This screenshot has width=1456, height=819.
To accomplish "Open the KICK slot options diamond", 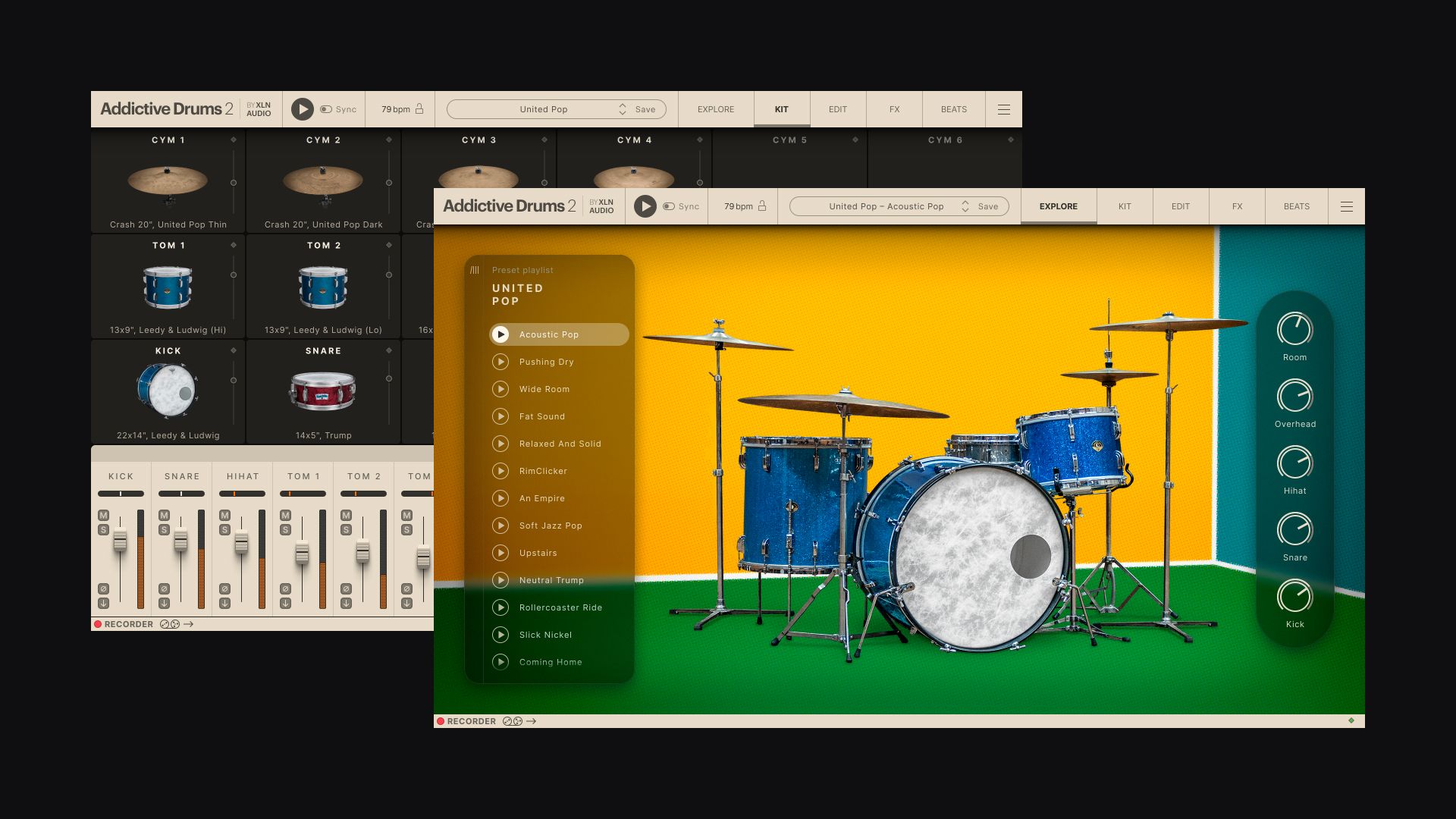I will point(234,350).
